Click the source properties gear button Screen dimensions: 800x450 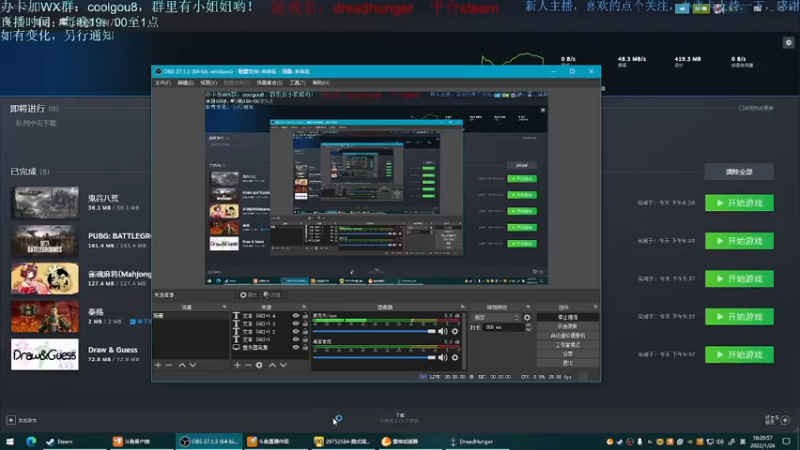click(248, 295)
